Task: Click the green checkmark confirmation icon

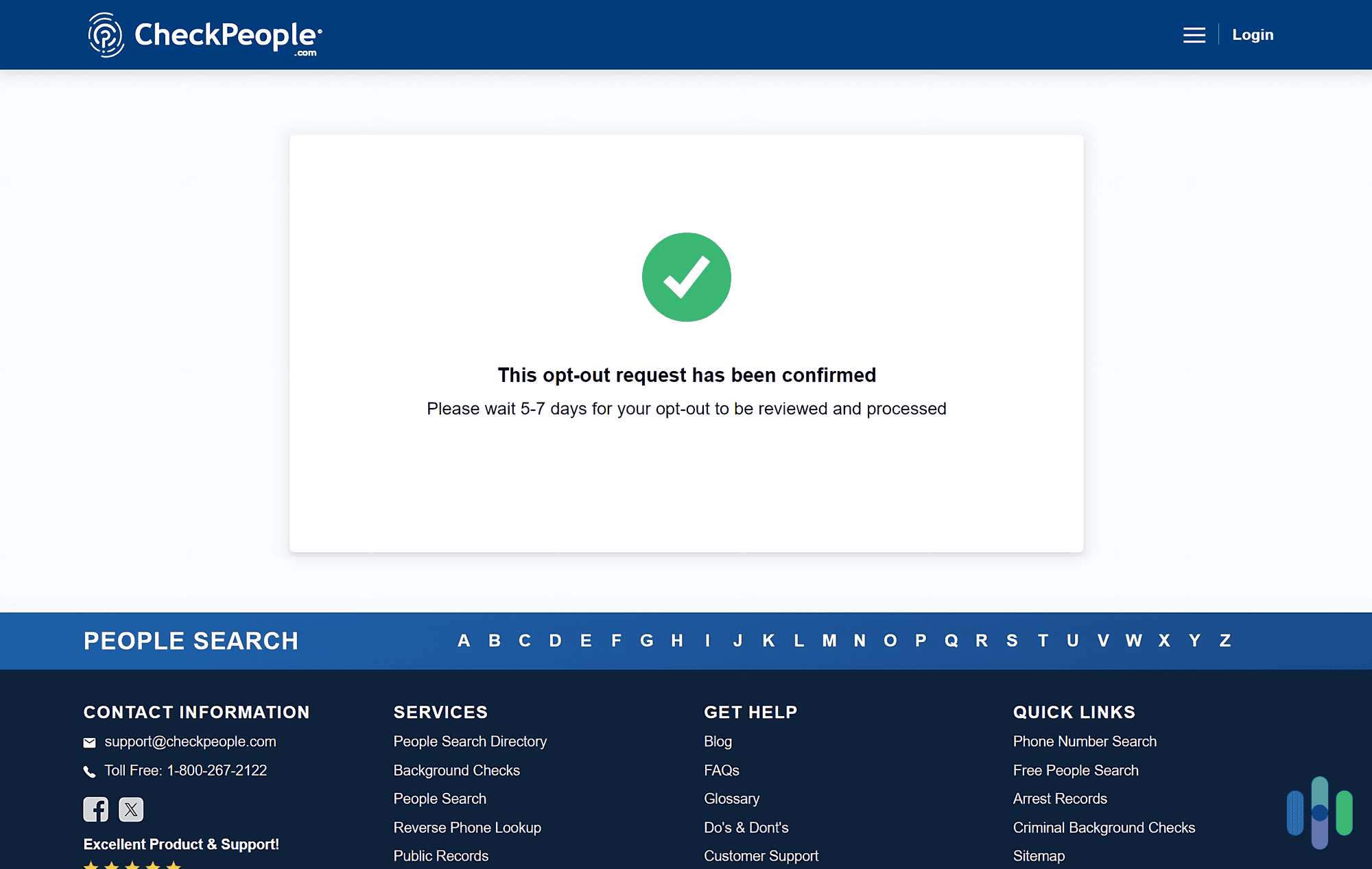Action: click(686, 276)
